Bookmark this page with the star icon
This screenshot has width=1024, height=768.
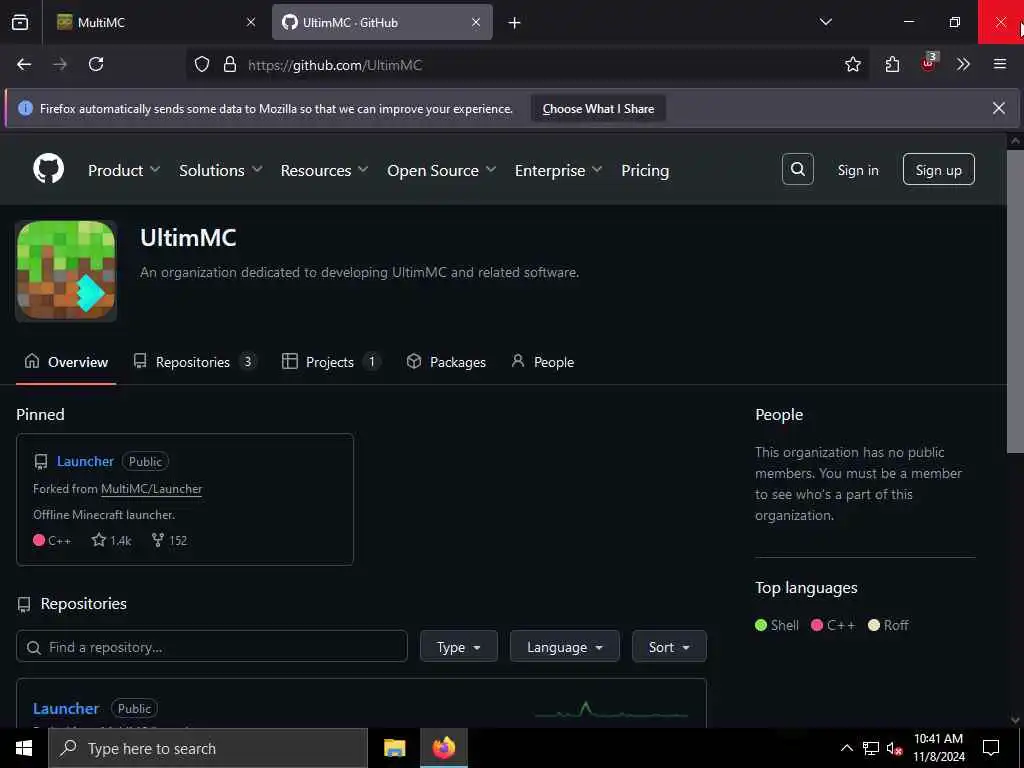(x=852, y=64)
